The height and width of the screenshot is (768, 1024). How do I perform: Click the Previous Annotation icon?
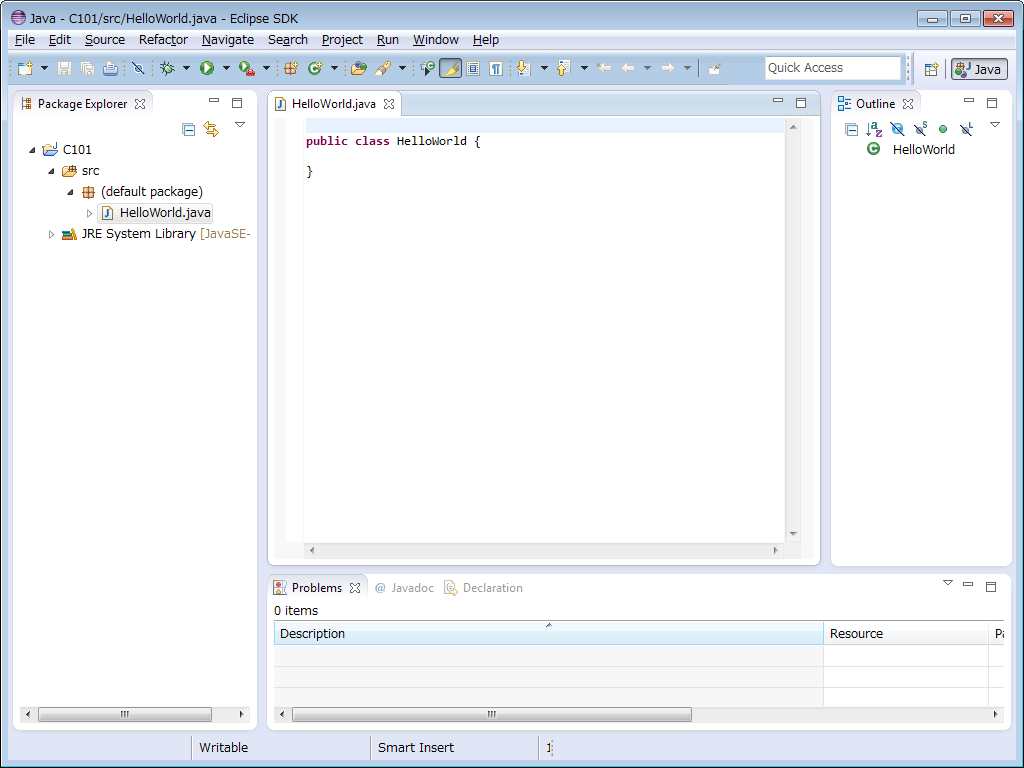click(564, 68)
